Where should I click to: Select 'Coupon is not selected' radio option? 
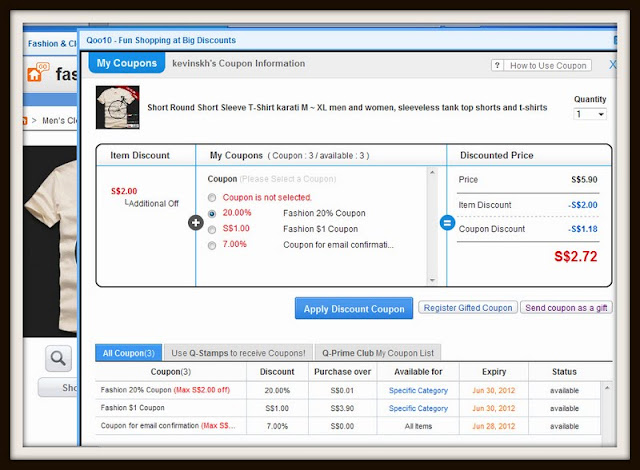pos(212,198)
